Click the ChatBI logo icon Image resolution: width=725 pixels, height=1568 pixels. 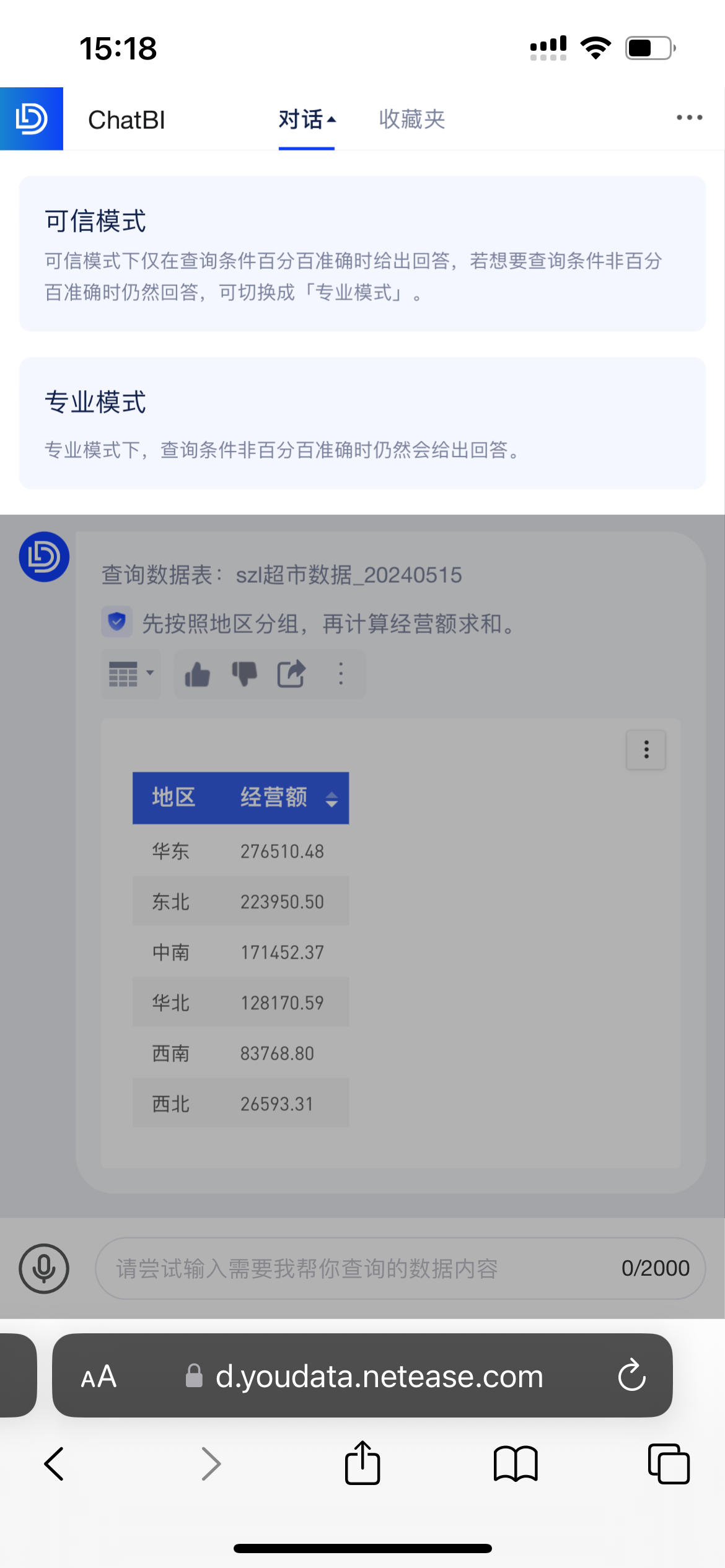coord(32,119)
